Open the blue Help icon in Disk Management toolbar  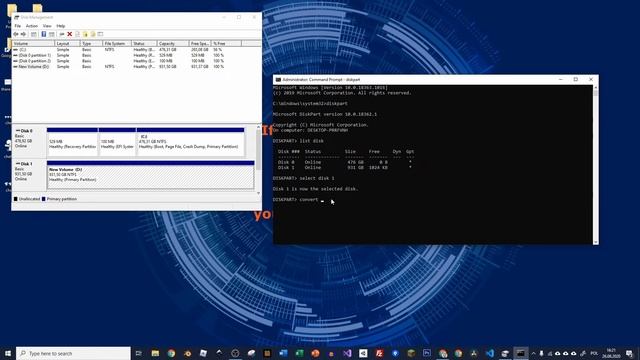coord(44,34)
